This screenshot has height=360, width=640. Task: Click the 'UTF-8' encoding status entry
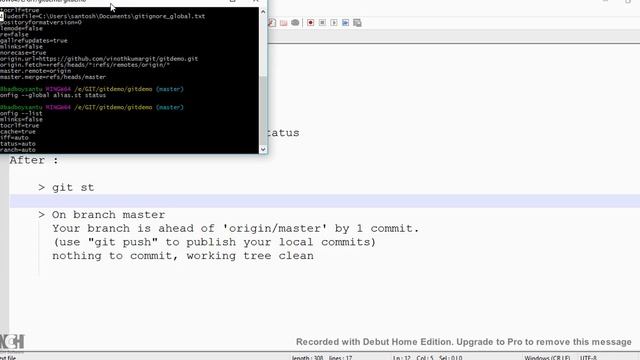[588, 358]
